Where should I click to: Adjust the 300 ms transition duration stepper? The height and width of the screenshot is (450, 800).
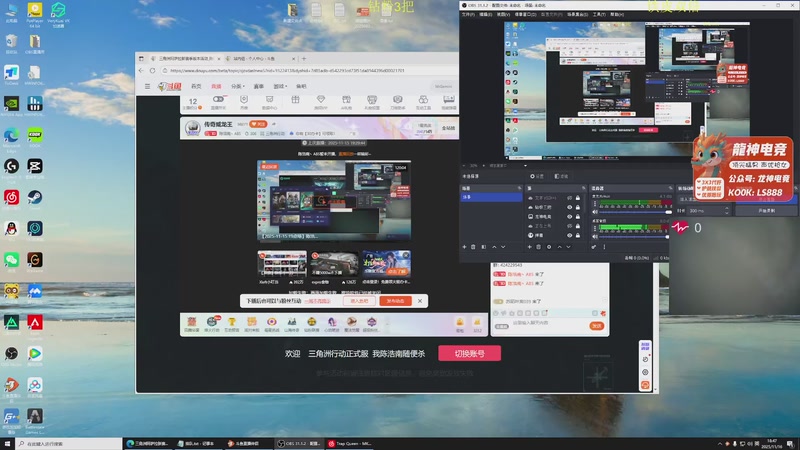(727, 211)
